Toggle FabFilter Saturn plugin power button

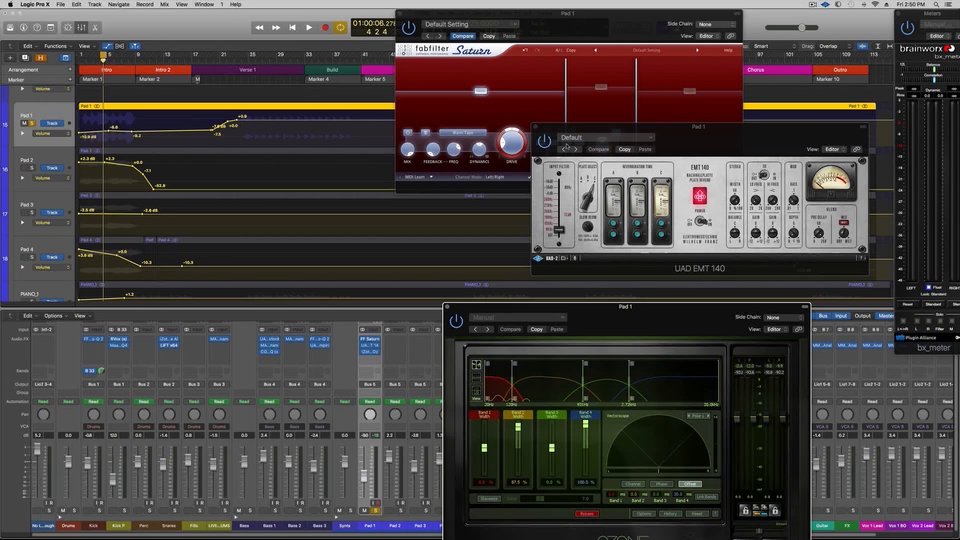(408, 28)
